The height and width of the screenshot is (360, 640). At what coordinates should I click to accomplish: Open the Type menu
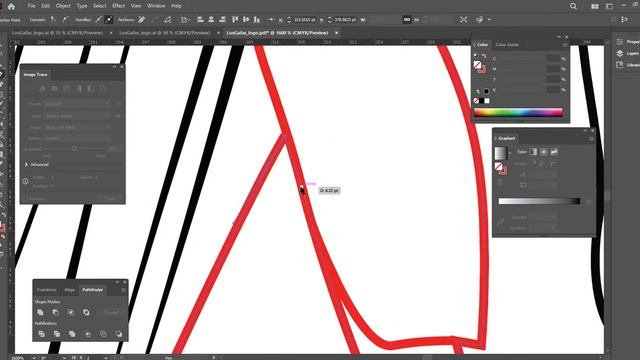pyautogui.click(x=82, y=6)
